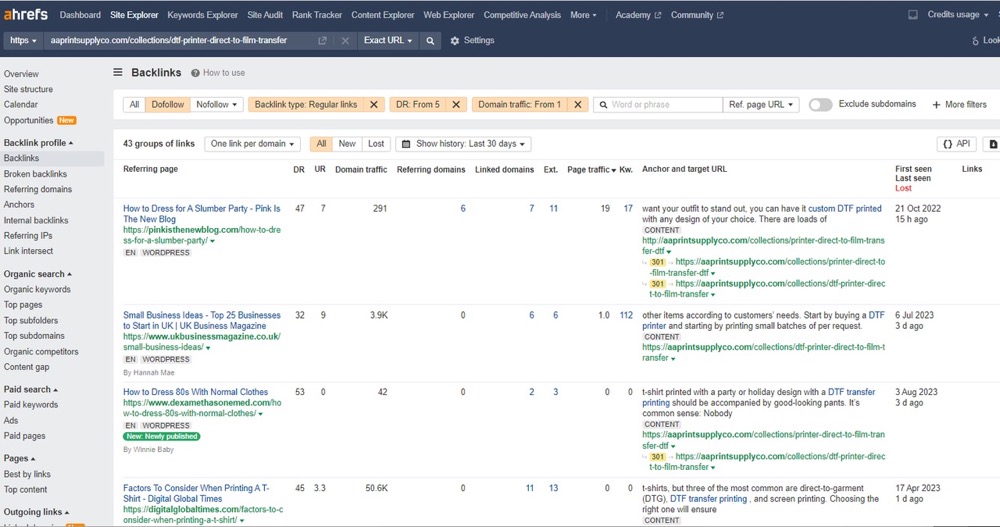1000x527 pixels.
Task: Open external link icon in URL bar
Action: (322, 40)
